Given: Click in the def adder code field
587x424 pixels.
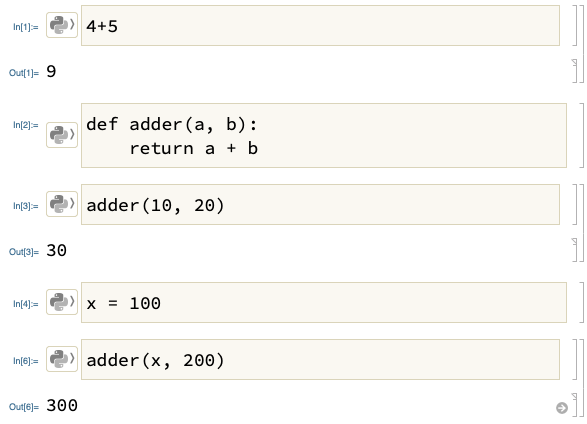Looking at the screenshot, I should pyautogui.click(x=324, y=135).
